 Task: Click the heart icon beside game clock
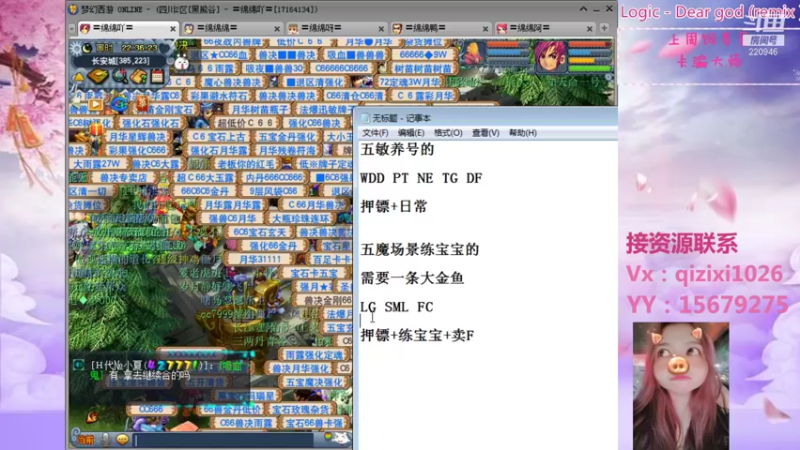click(x=165, y=48)
